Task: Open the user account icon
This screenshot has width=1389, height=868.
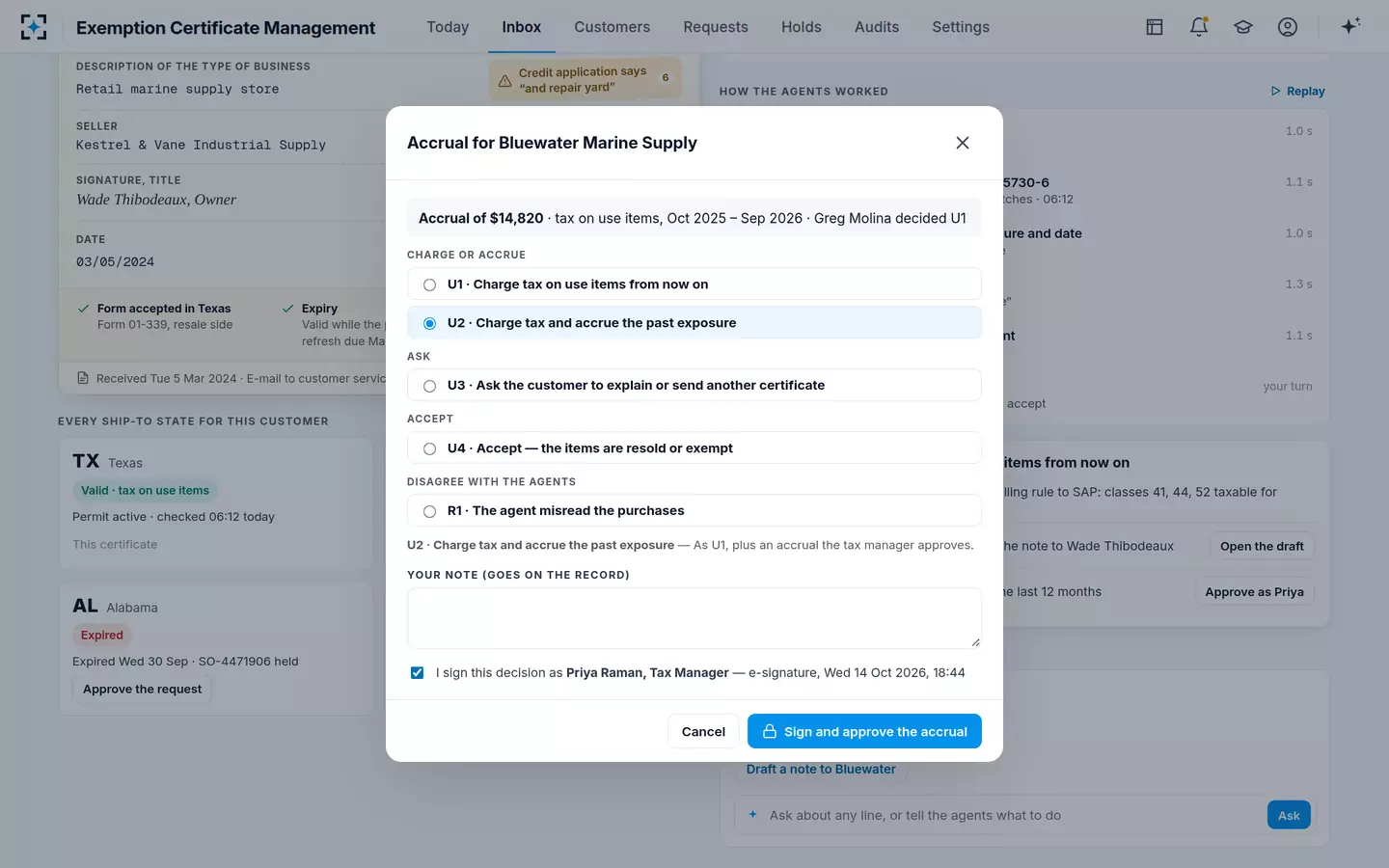Action: (x=1288, y=27)
